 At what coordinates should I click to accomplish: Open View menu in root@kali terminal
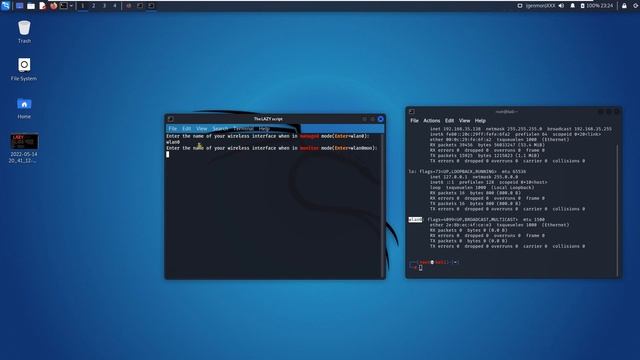click(x=464, y=121)
